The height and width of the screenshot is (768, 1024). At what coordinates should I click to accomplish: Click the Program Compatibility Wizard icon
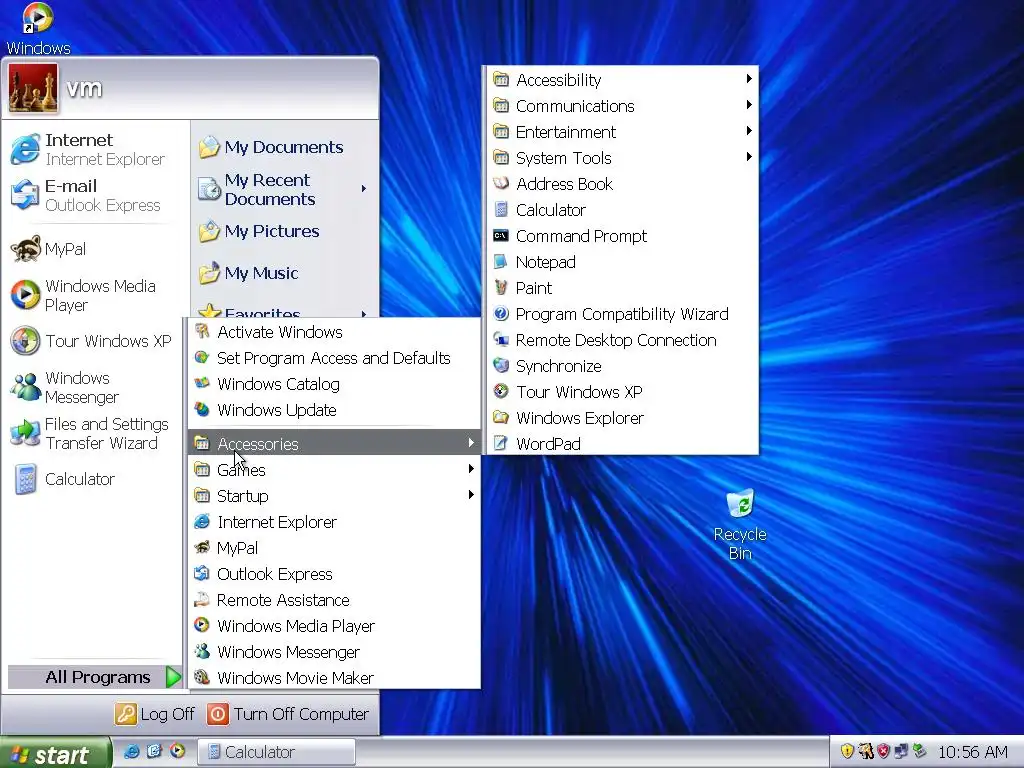501,313
